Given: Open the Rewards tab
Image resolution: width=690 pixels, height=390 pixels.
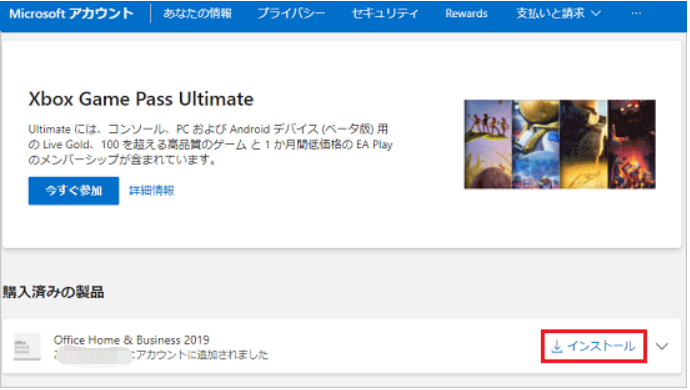Looking at the screenshot, I should click(466, 14).
